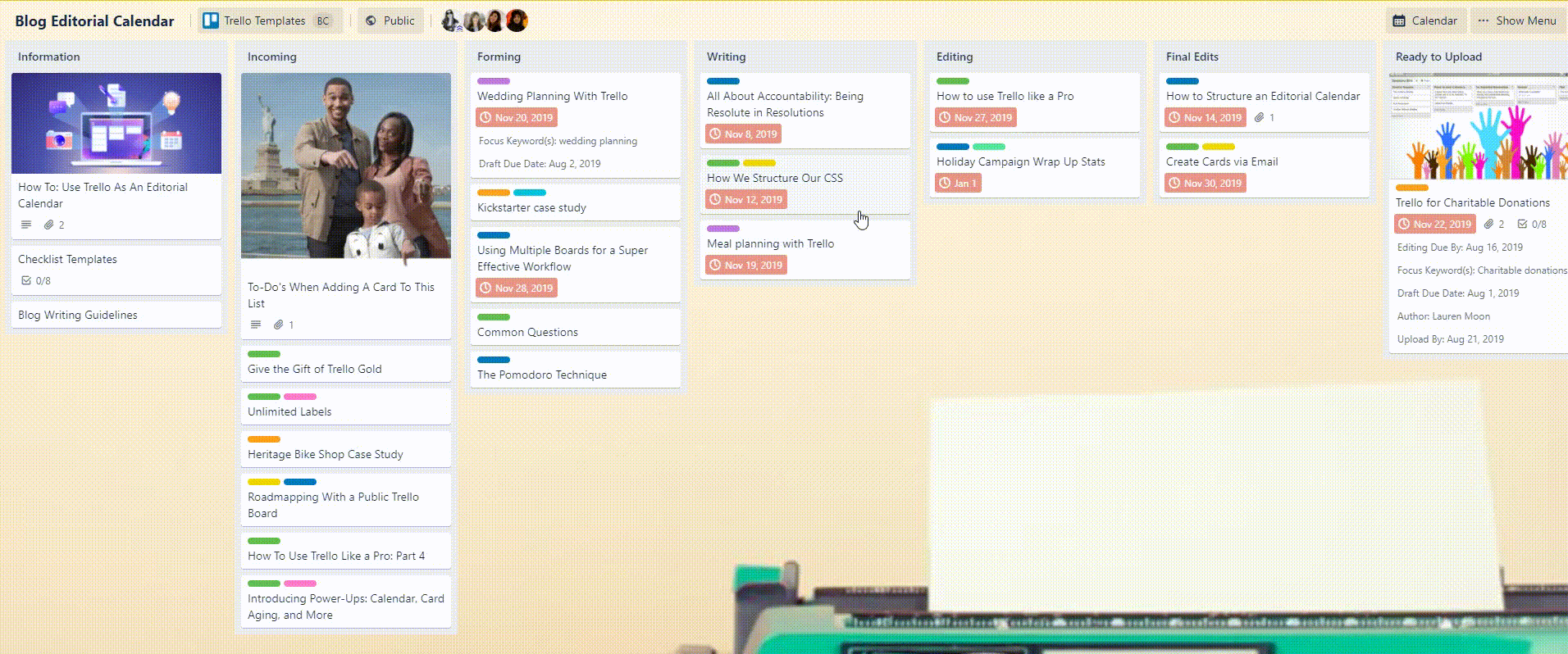Click description icon on To-Do's When Adding card
Image resolution: width=1568 pixels, height=654 pixels.
pyautogui.click(x=256, y=325)
